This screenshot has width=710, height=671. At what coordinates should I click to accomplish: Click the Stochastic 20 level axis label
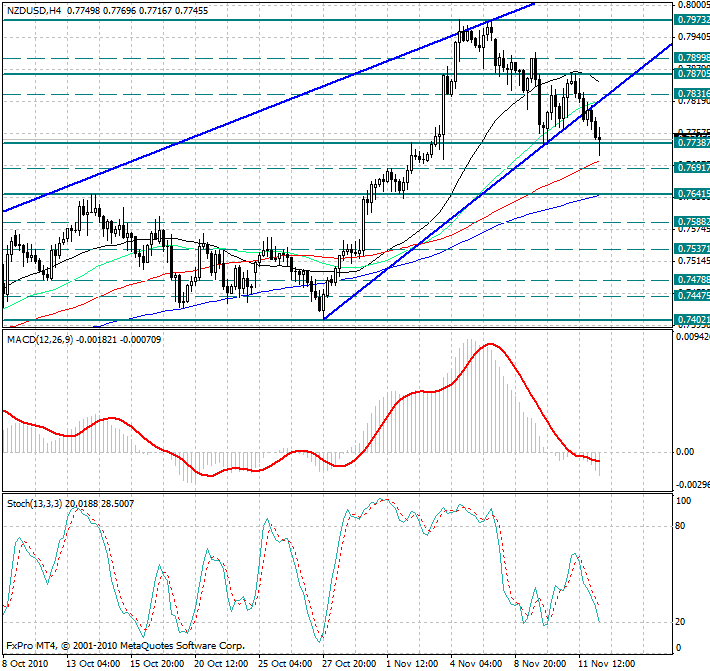[680, 622]
